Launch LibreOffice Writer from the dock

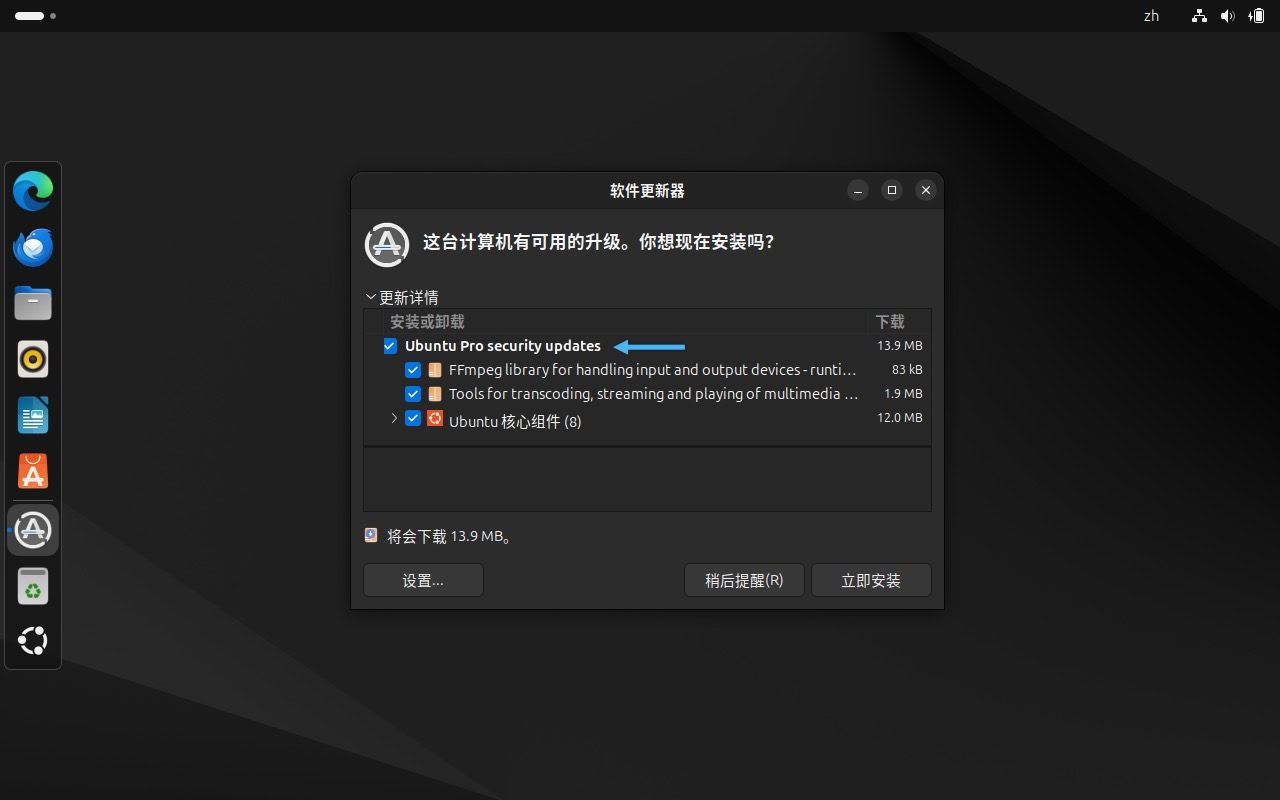[33, 414]
